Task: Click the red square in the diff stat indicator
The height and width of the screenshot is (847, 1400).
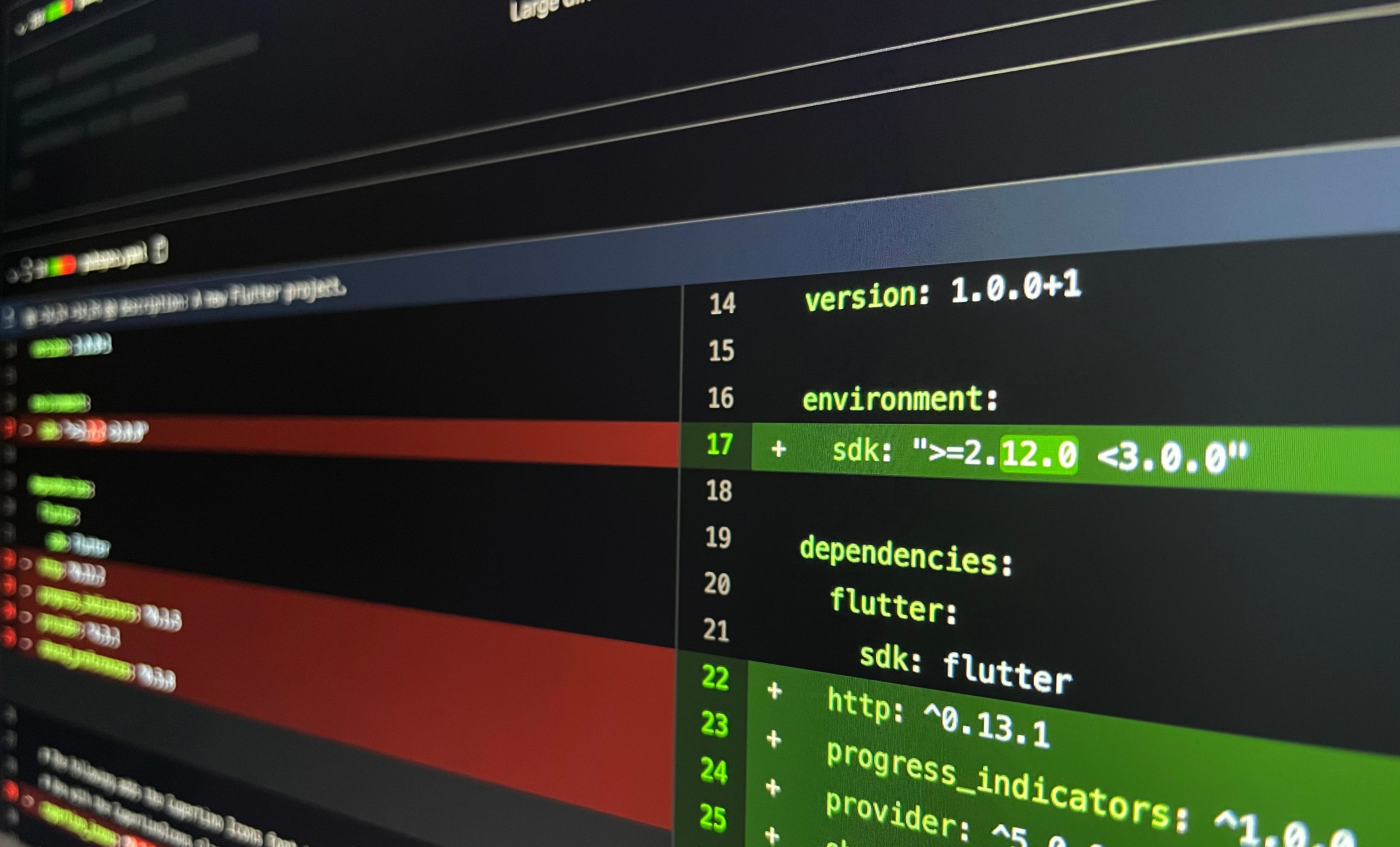Action: 68,265
